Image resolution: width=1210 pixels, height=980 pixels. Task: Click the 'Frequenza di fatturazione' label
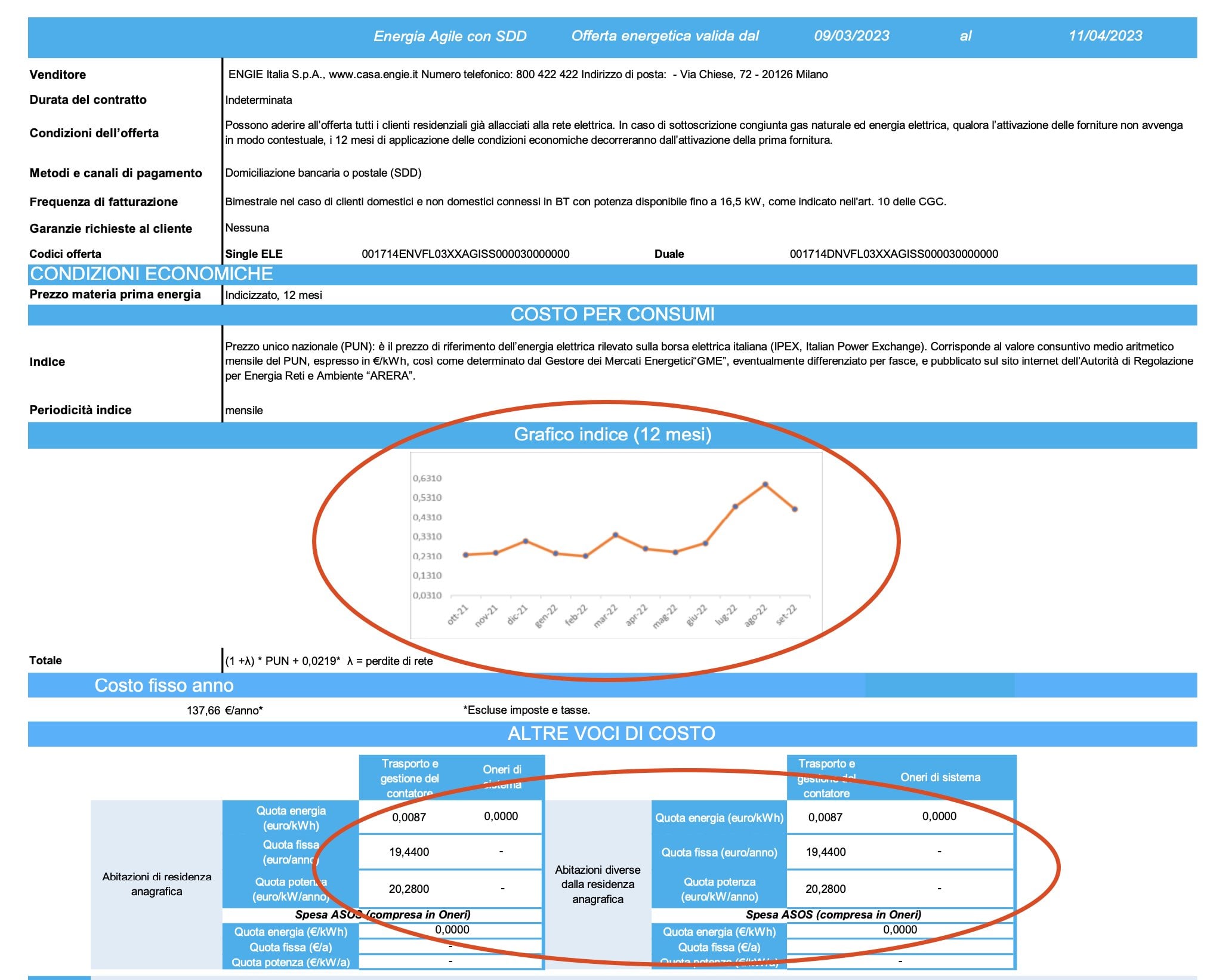click(x=104, y=202)
